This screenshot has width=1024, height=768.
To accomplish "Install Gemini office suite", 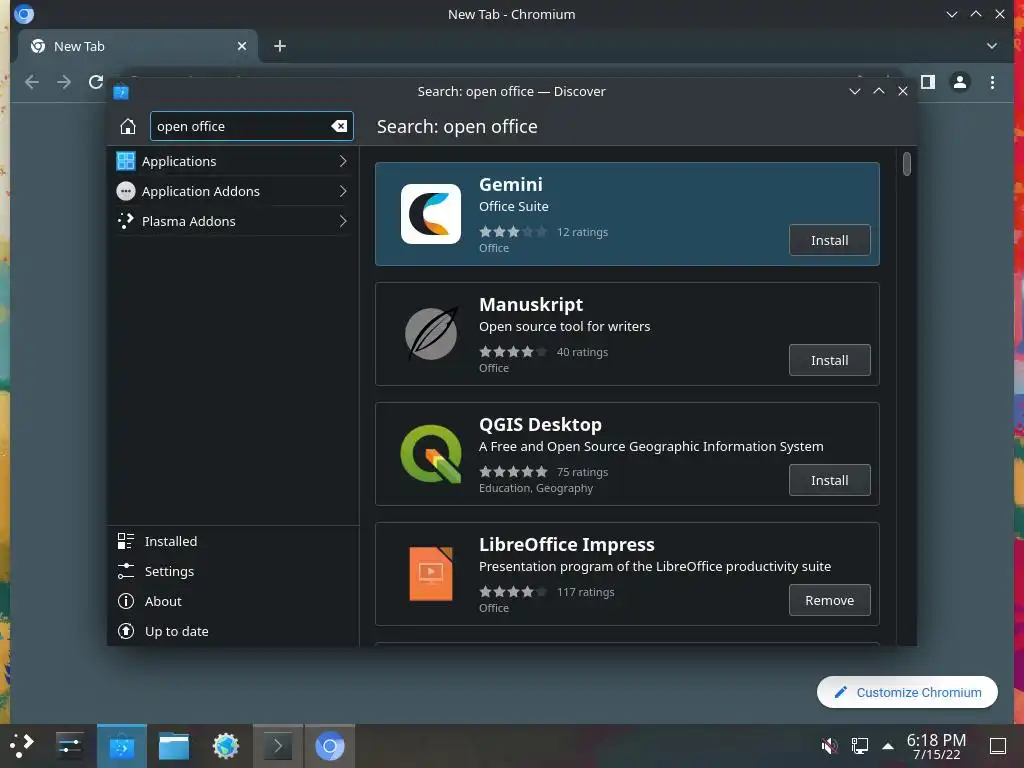I will (x=829, y=240).
